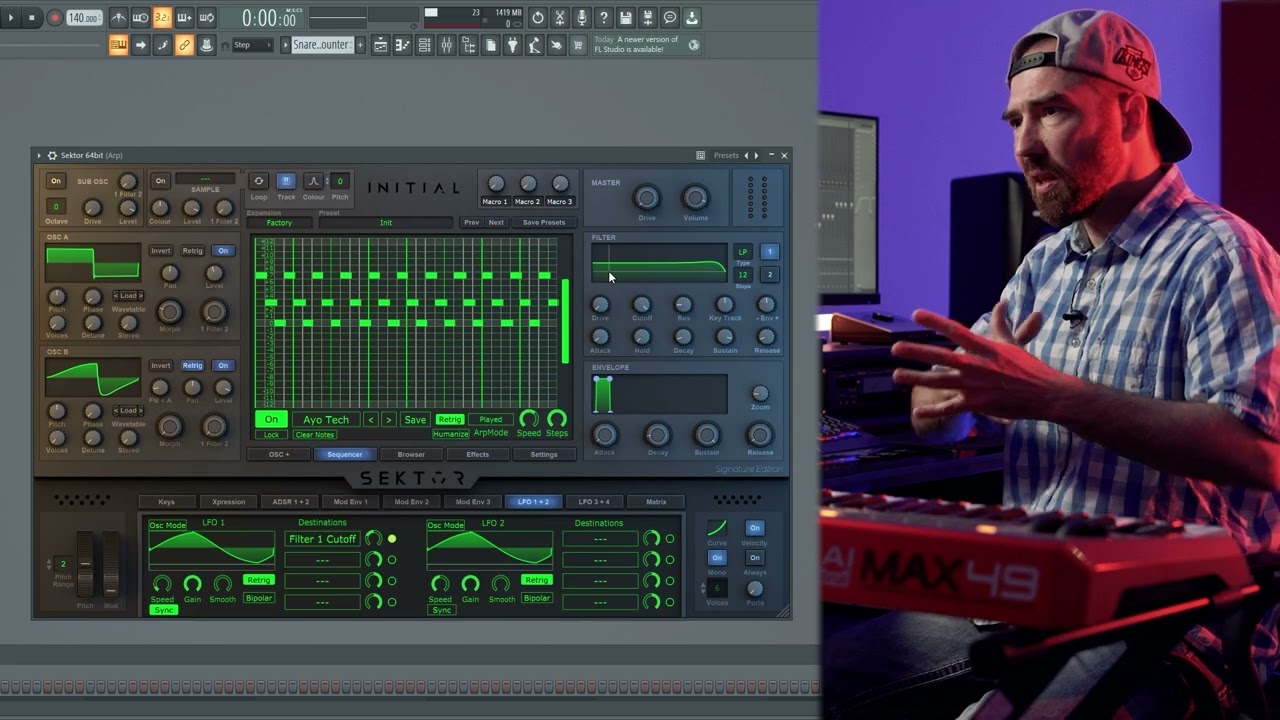This screenshot has width=1280, height=720.
Task: Click the microphone one-click recording icon
Action: 582,18
